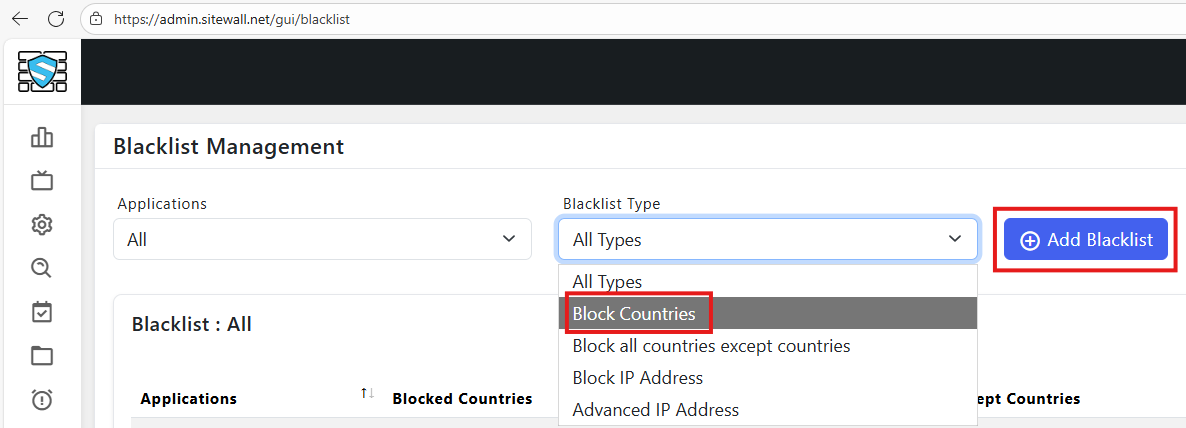Viewport: 1186px width, 428px height.
Task: Choose 'Block Countries' option
Action: 634,314
